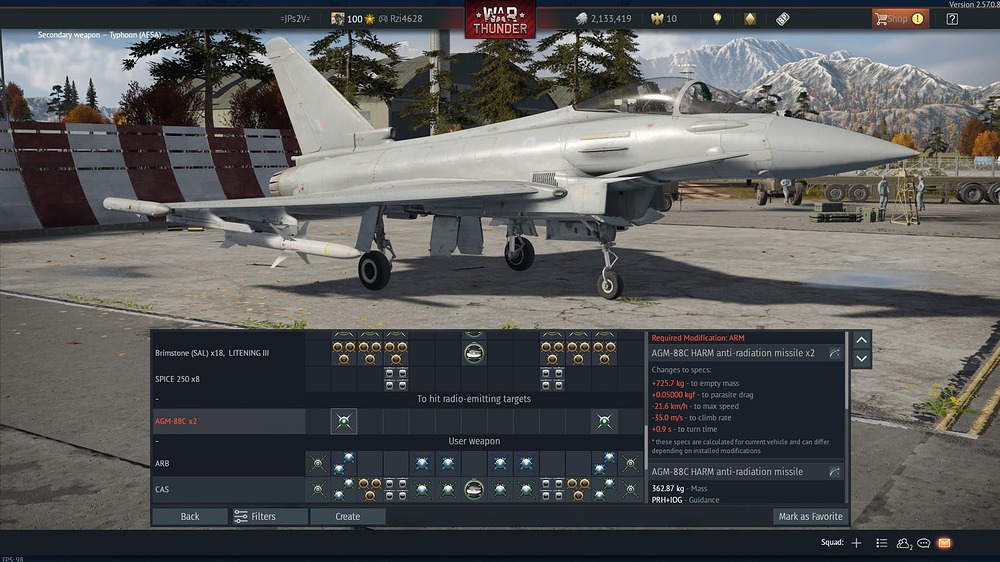Open the contacts icon in the bottom bar
Image resolution: width=1000 pixels, height=562 pixels.
point(904,544)
